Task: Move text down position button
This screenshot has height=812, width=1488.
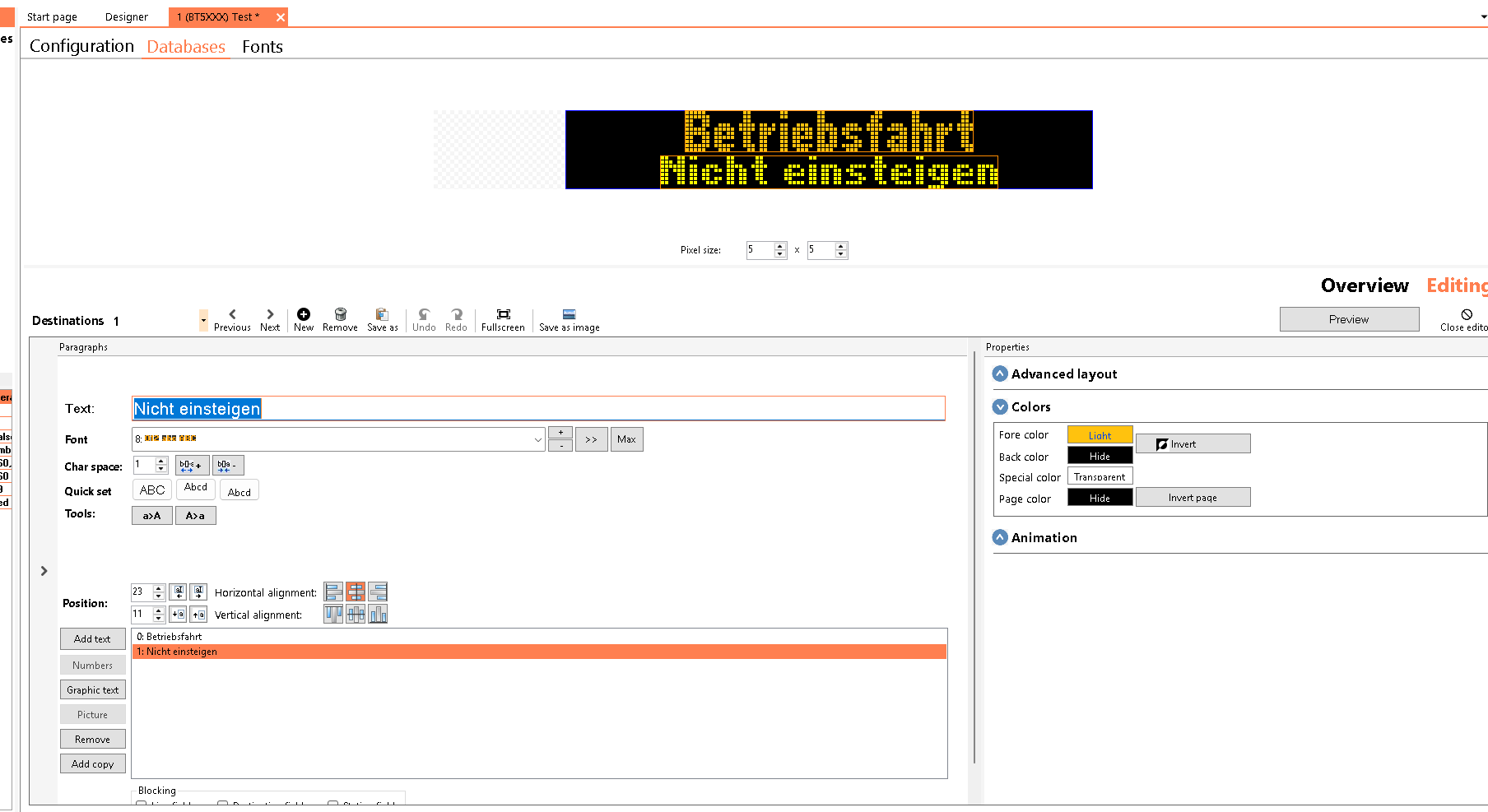Action: click(178, 615)
